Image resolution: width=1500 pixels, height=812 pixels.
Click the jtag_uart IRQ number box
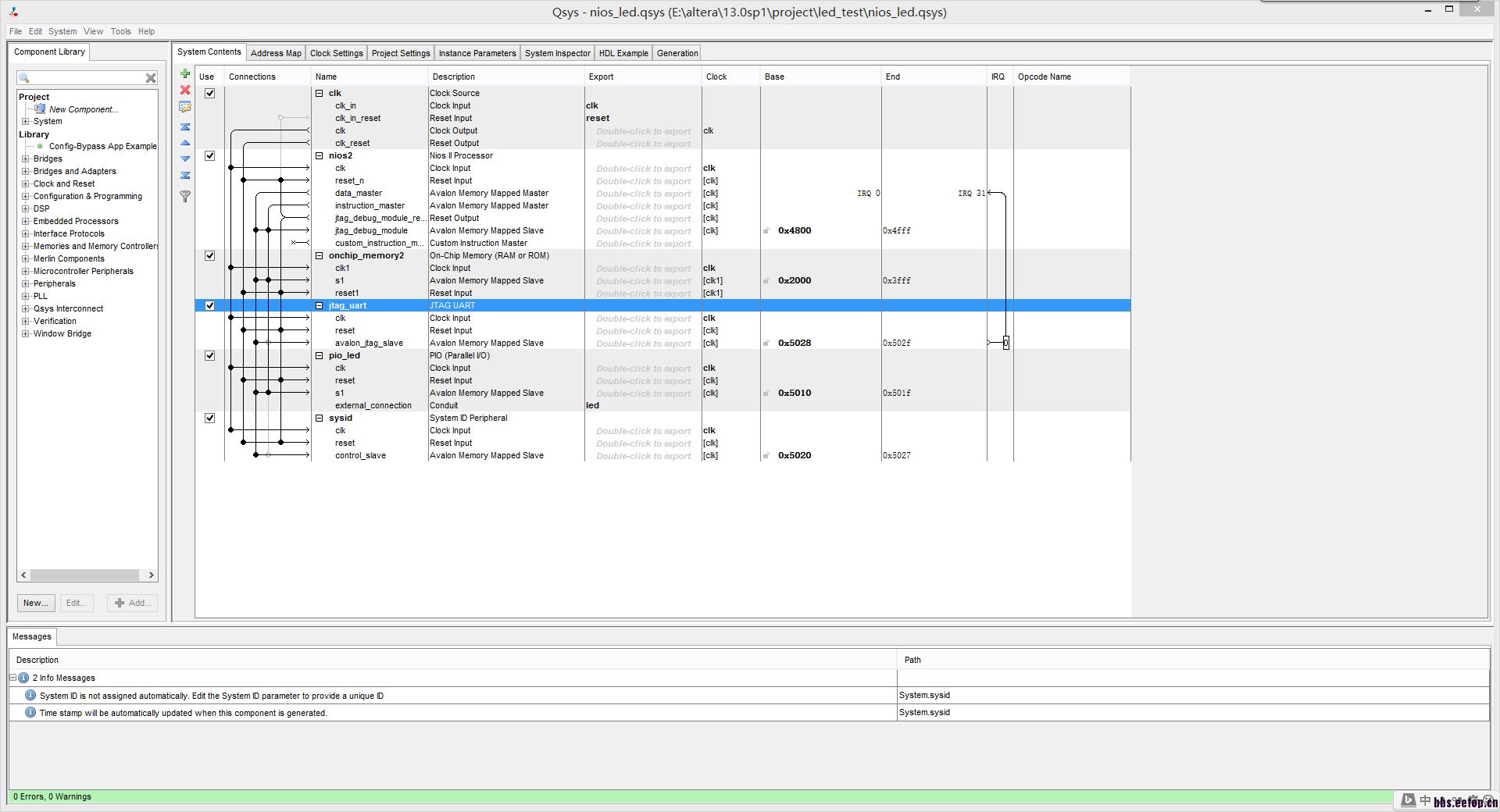click(x=1006, y=343)
